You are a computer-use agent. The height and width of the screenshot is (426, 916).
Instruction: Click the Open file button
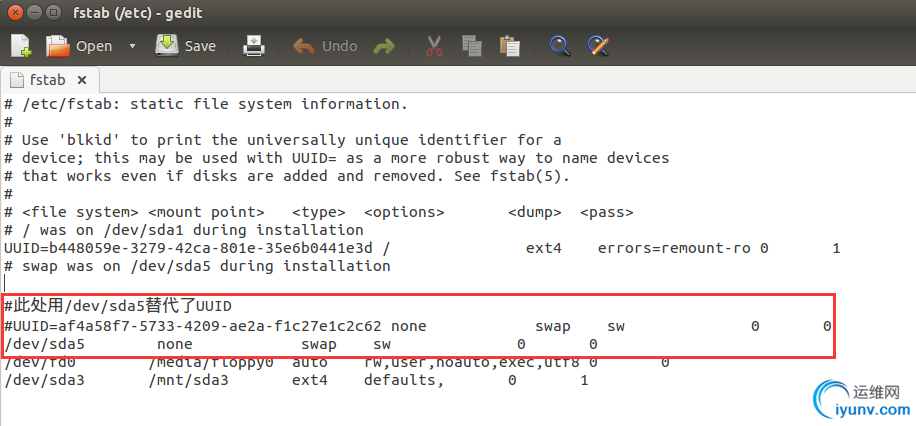(80, 46)
